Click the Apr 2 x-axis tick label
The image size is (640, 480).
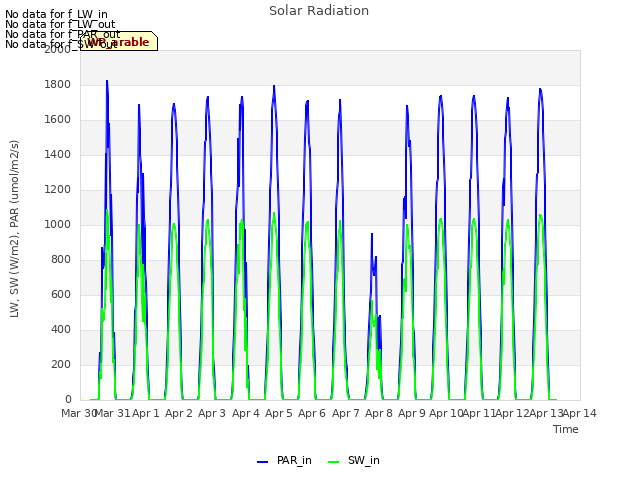pyautogui.click(x=179, y=413)
